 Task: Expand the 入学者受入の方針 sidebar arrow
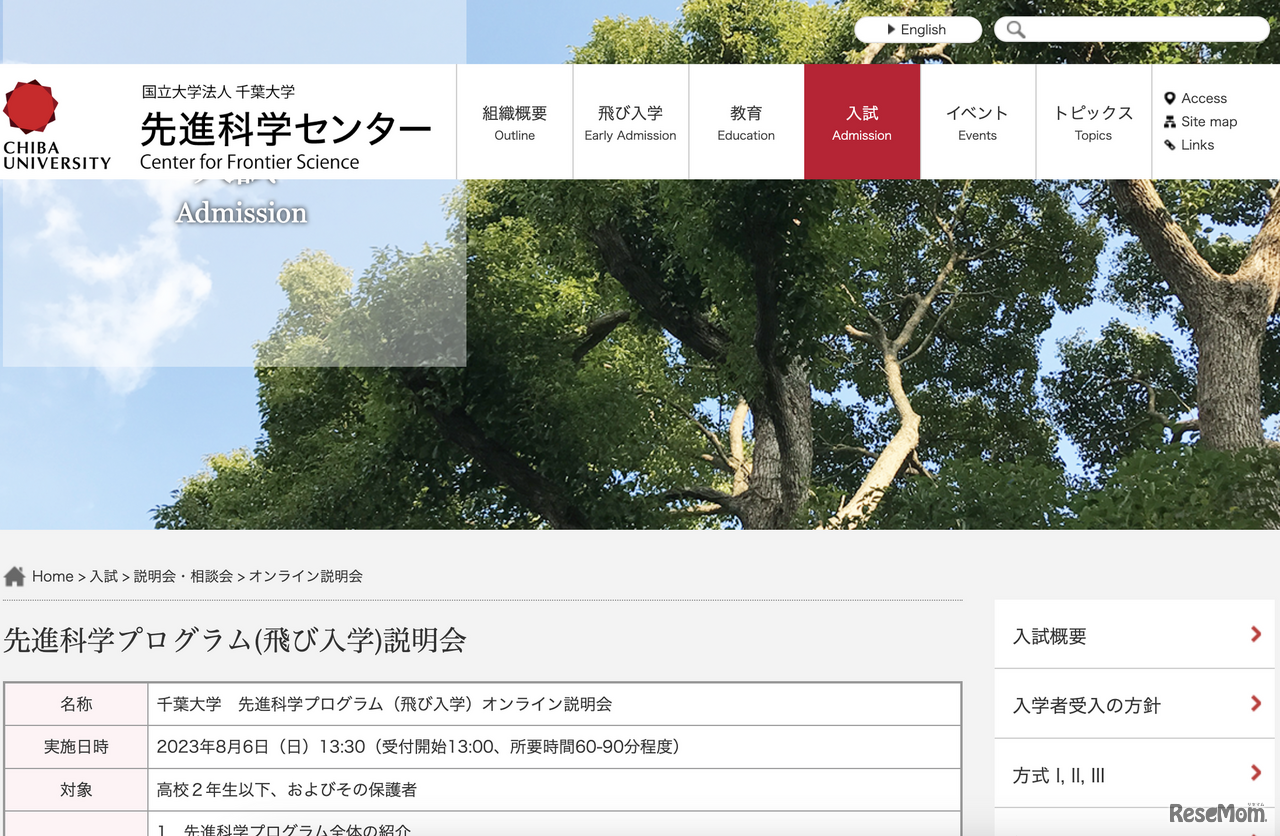(1256, 704)
